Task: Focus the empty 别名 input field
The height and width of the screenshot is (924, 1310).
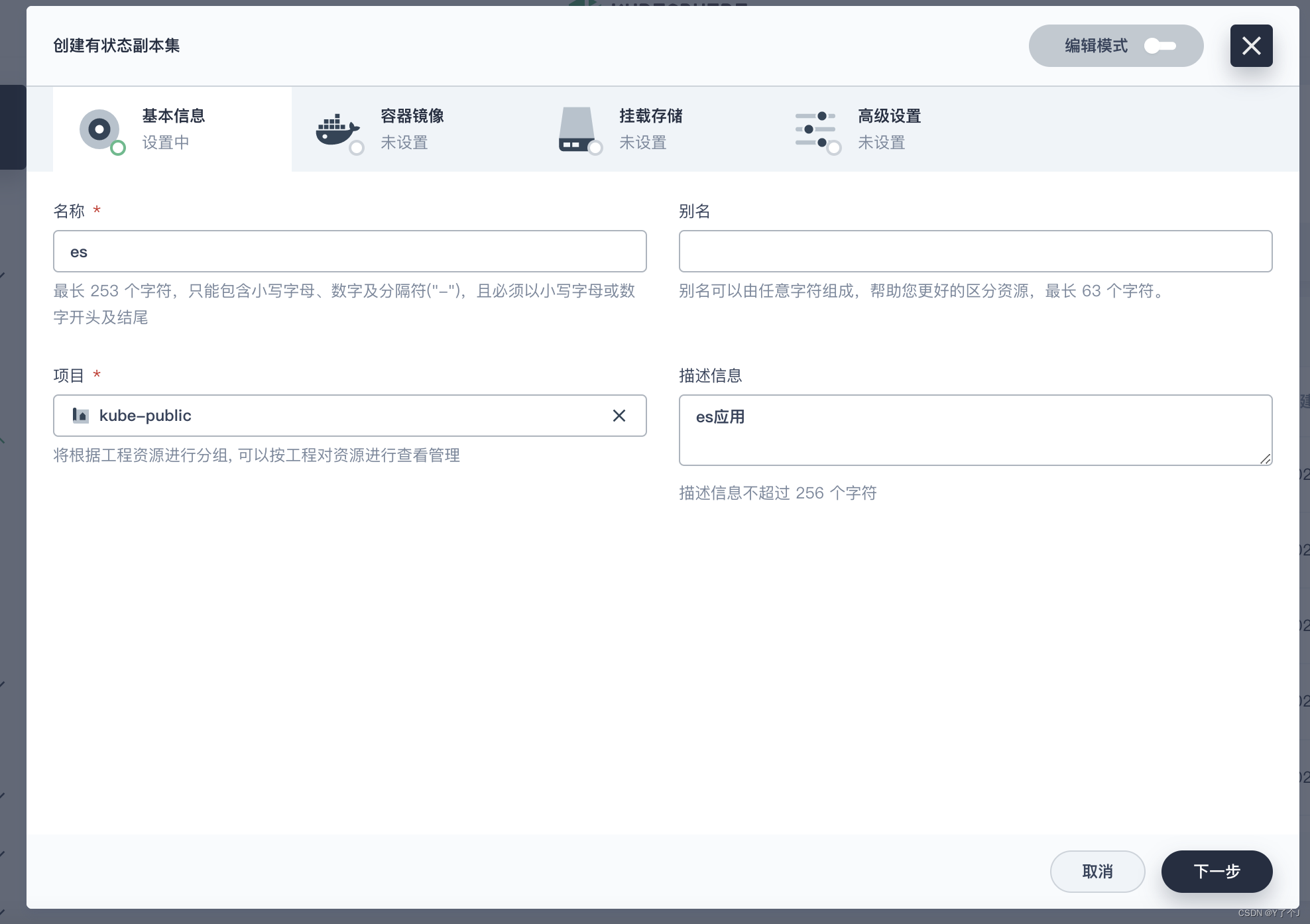Action: click(x=975, y=251)
